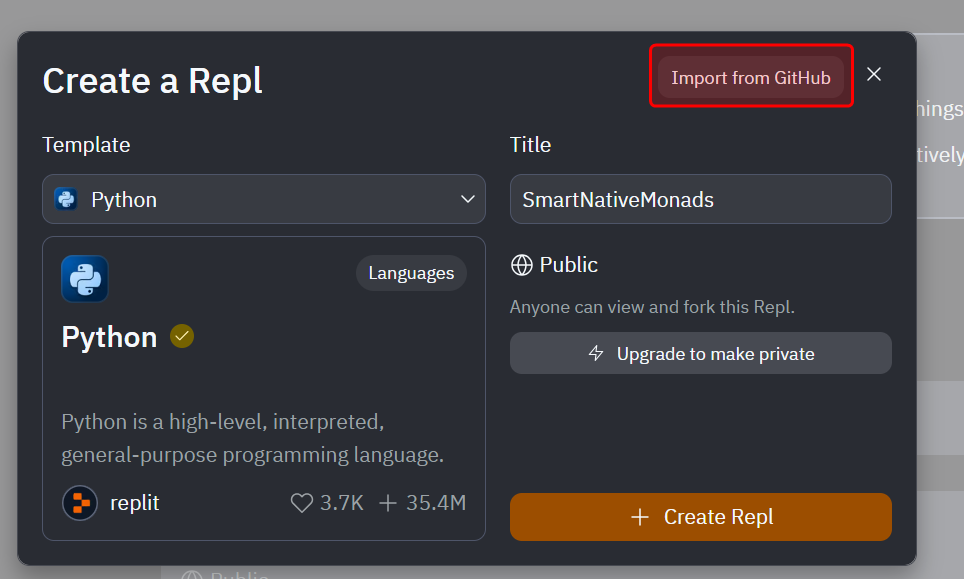Close the Create a Repl dialog

tap(874, 75)
